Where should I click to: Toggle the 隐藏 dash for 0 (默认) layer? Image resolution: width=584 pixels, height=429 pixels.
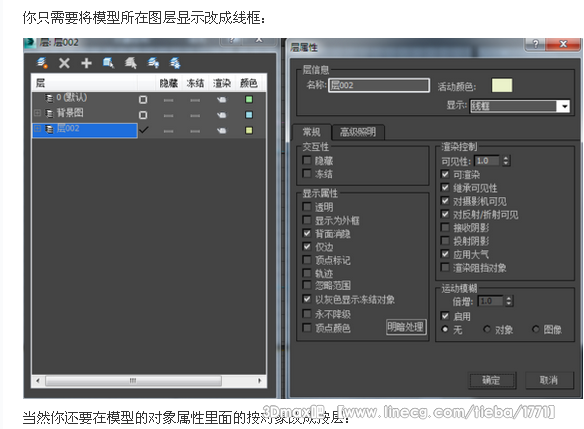pos(168,100)
